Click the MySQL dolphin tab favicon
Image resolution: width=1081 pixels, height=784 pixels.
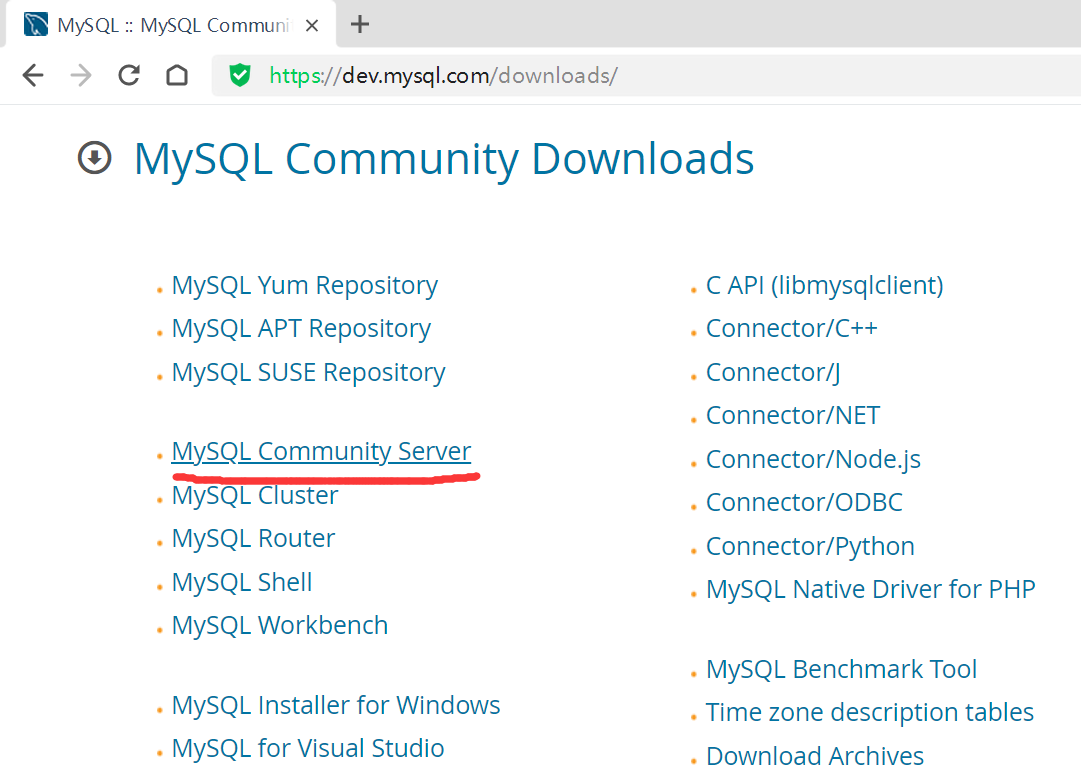(x=36, y=24)
